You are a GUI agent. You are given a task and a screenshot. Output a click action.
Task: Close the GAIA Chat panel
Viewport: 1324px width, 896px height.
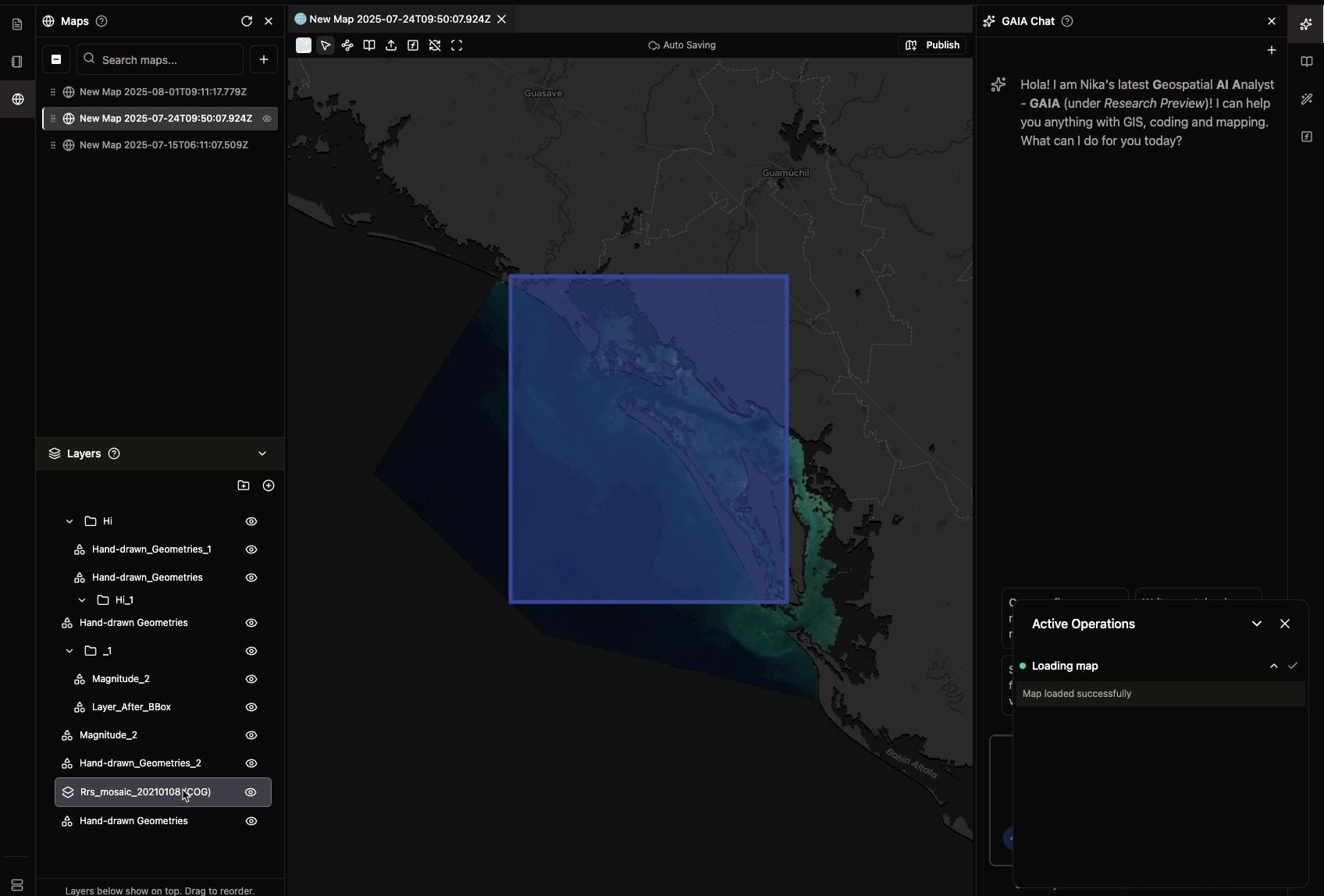coord(1272,21)
